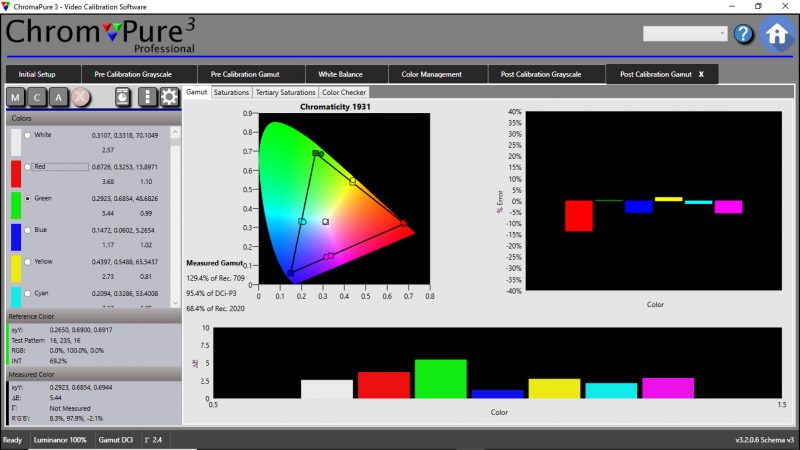800x450 pixels.
Task: Go to home screen via house icon
Action: pyautogui.click(x=777, y=33)
